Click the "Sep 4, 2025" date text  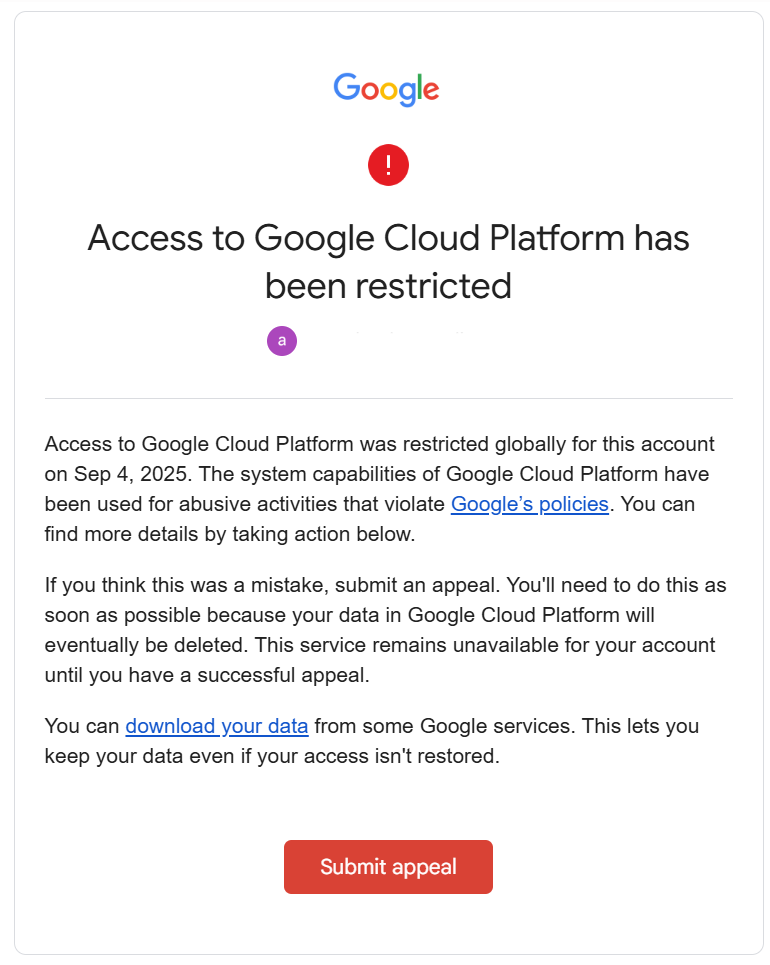tap(133, 474)
